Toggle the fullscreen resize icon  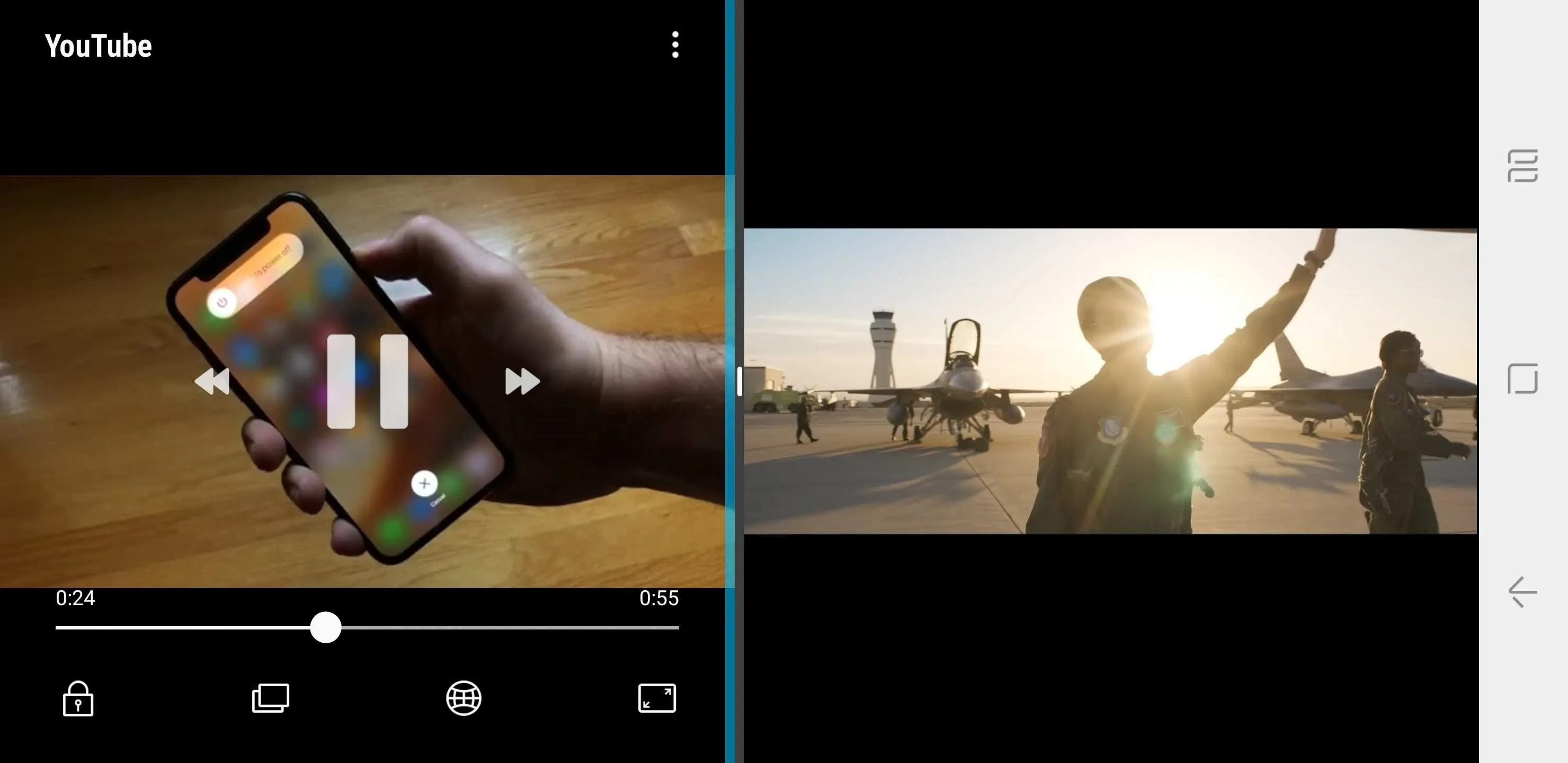pyautogui.click(x=657, y=698)
